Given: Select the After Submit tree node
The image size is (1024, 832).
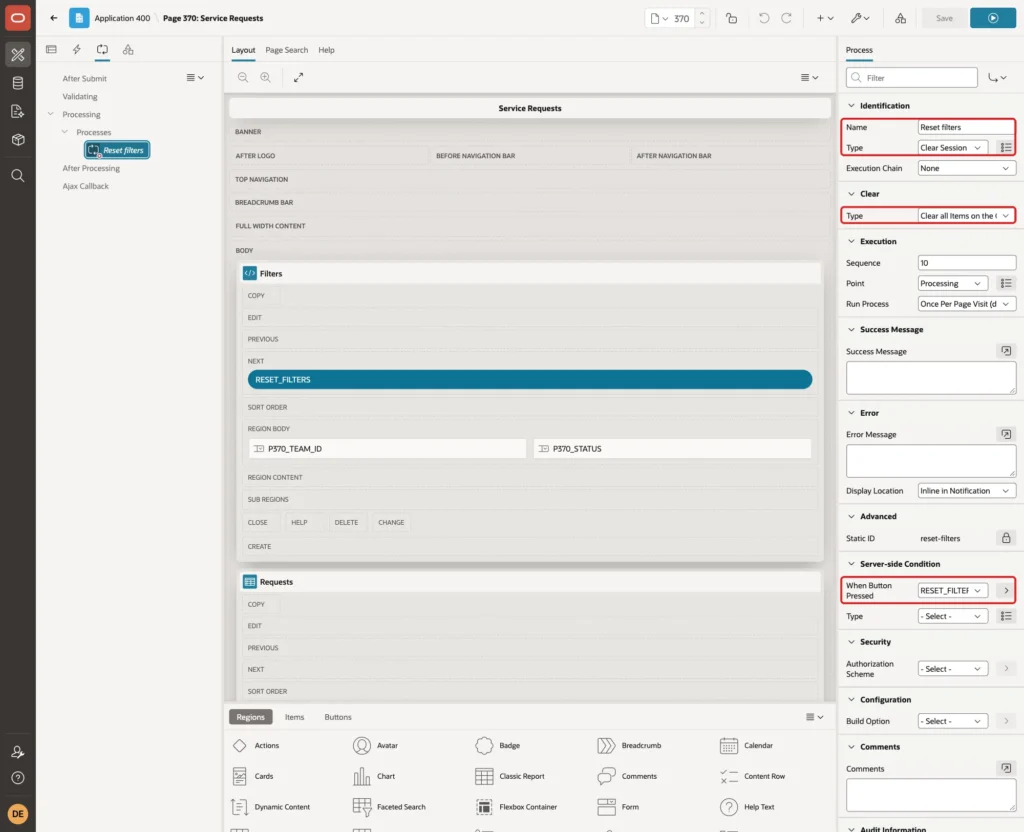Looking at the screenshot, I should [84, 78].
